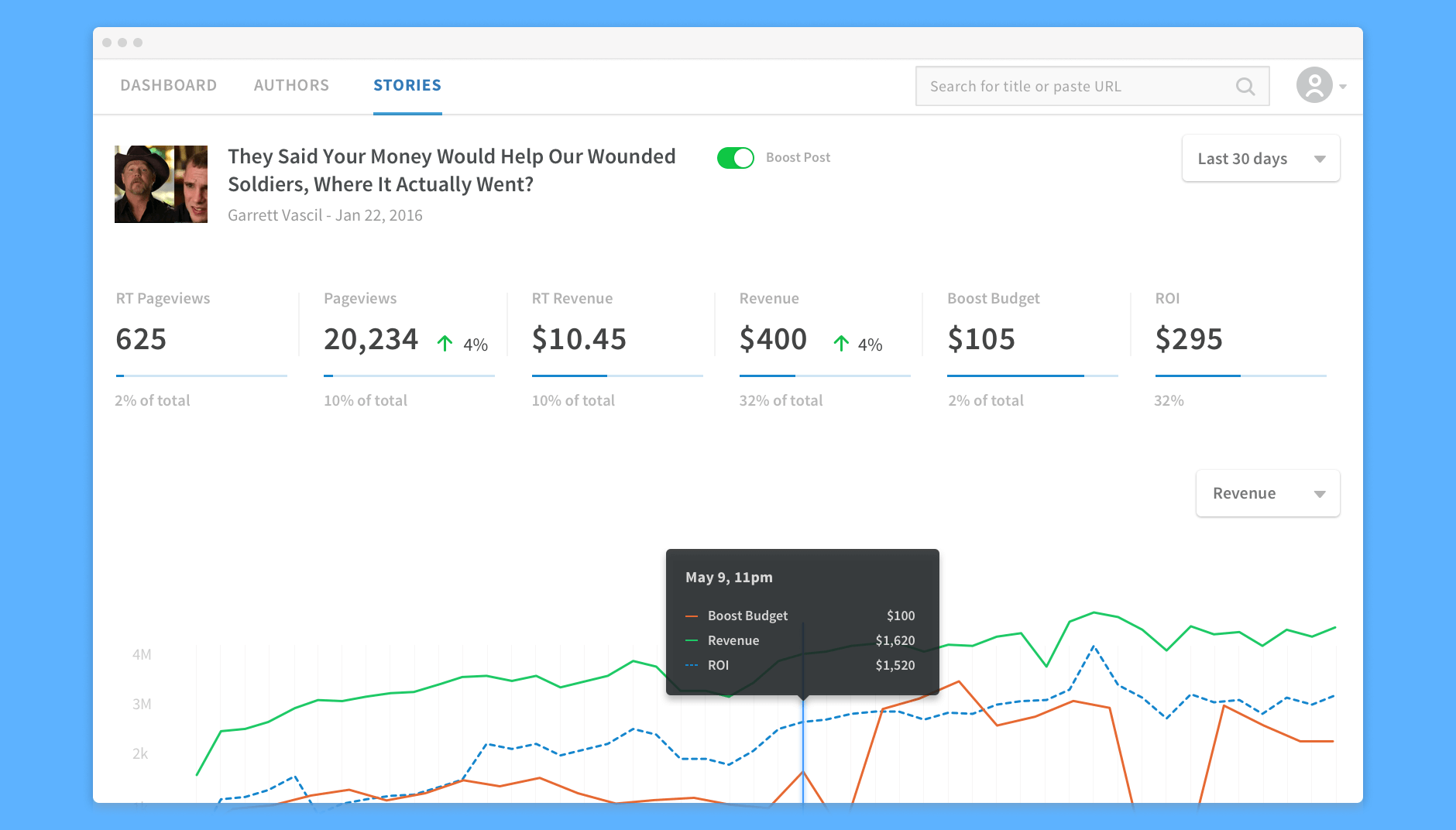Click the dashed blue ROI legend marker
This screenshot has height=830, width=1456.
click(x=692, y=666)
